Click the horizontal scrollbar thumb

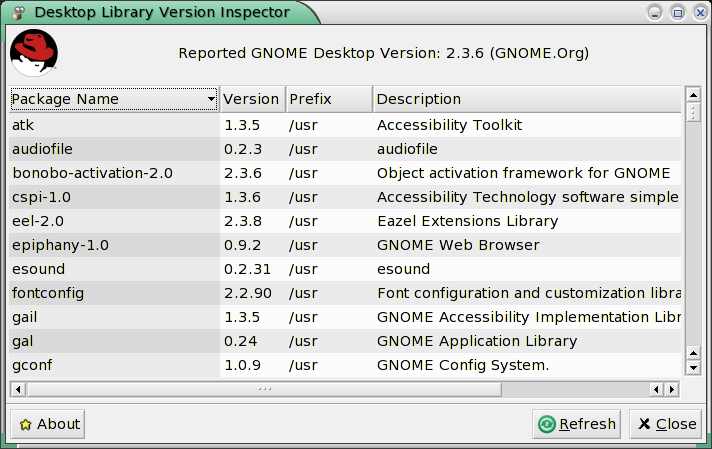[x=264, y=389]
